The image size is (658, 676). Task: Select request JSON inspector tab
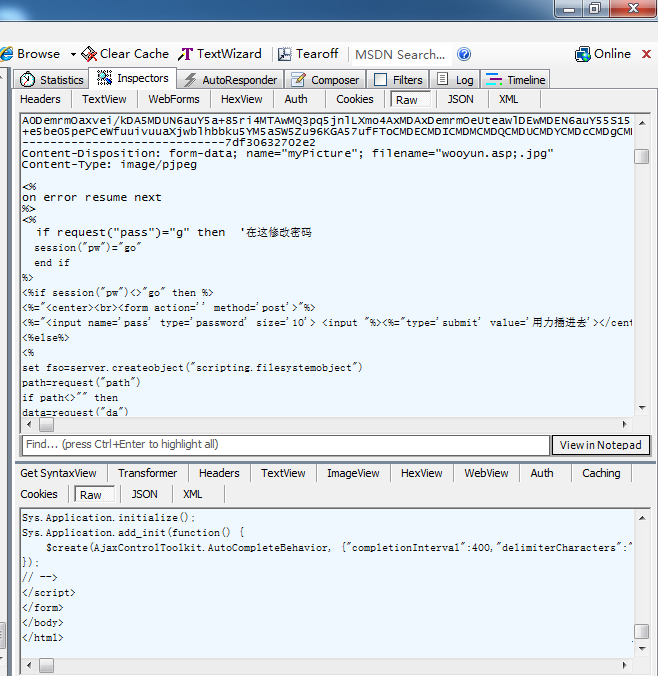[461, 99]
